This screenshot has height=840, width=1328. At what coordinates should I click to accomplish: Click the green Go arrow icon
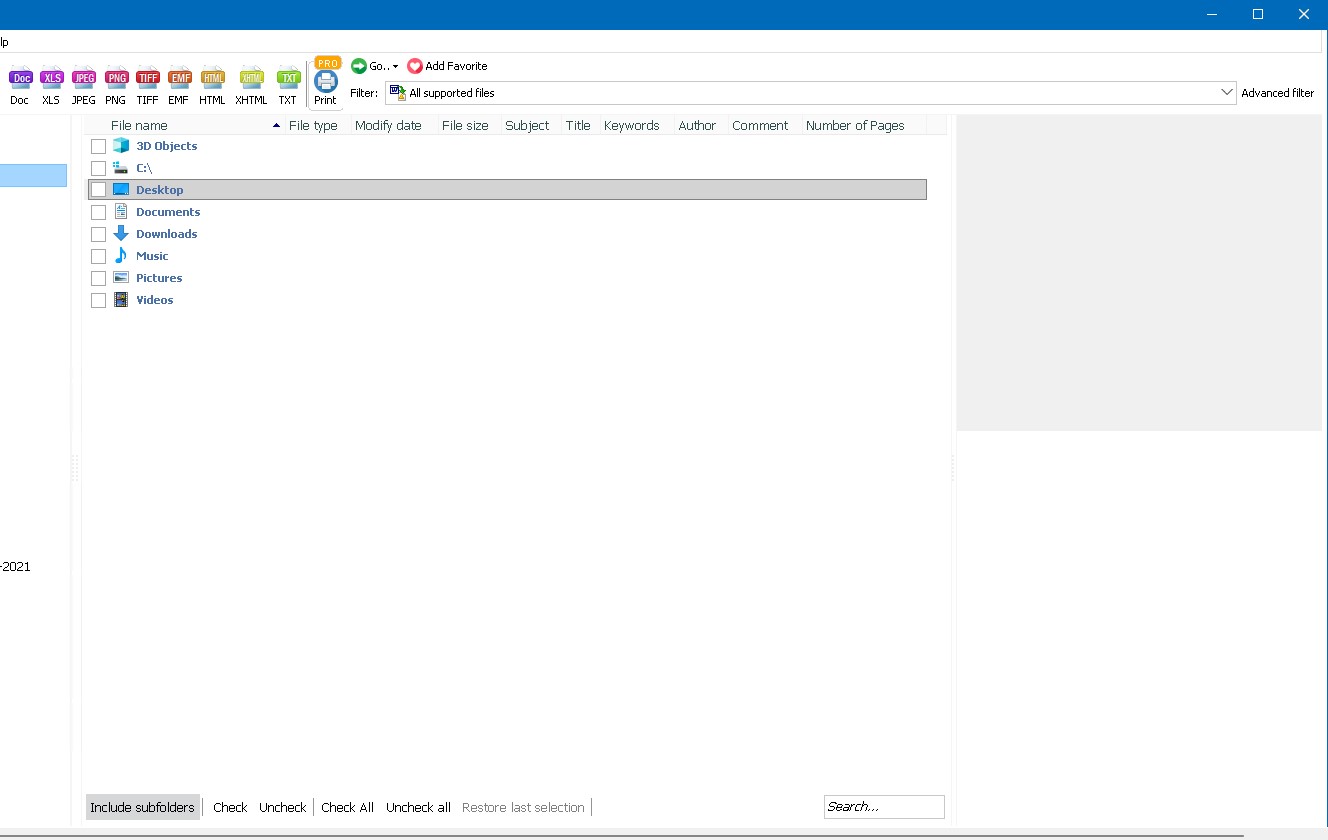[359, 66]
